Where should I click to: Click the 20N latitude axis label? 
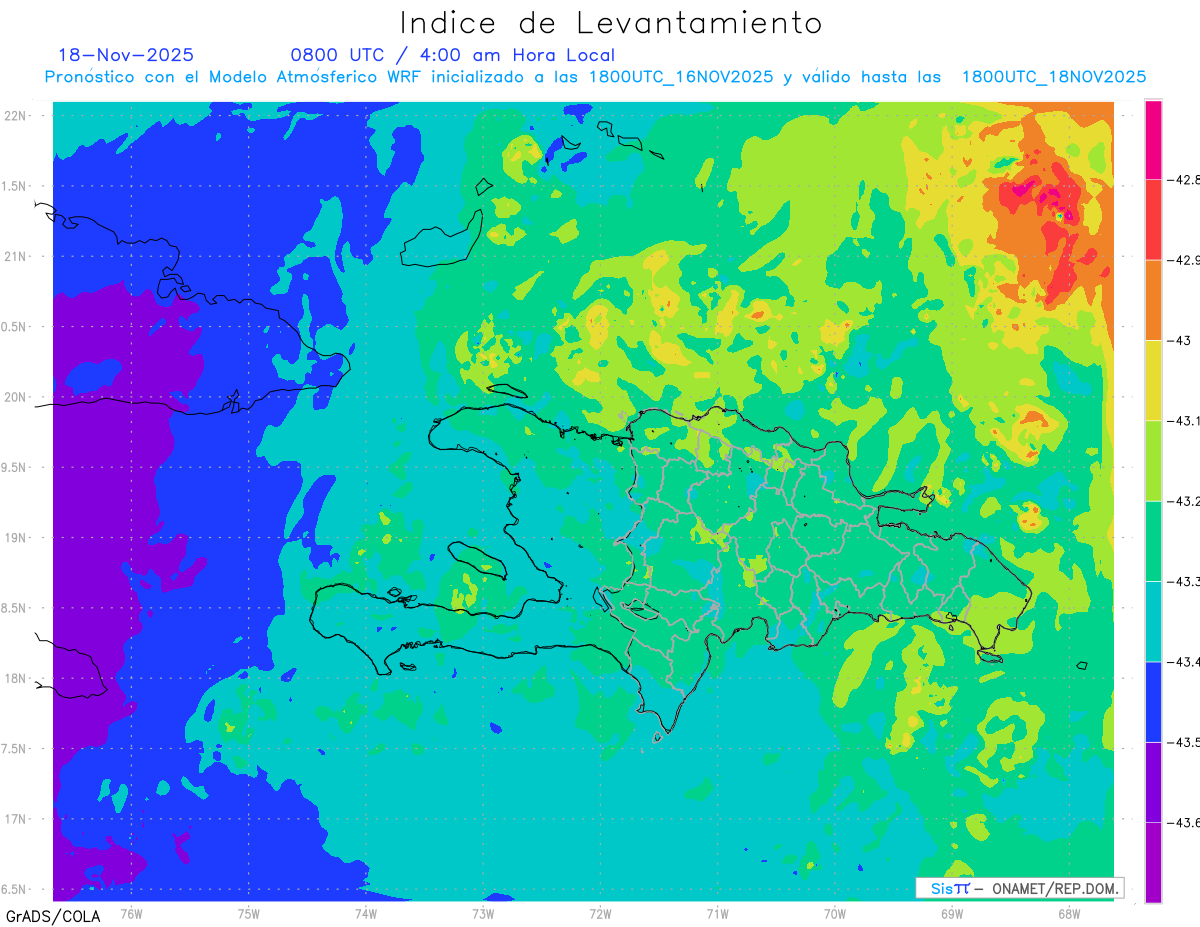tap(17, 397)
